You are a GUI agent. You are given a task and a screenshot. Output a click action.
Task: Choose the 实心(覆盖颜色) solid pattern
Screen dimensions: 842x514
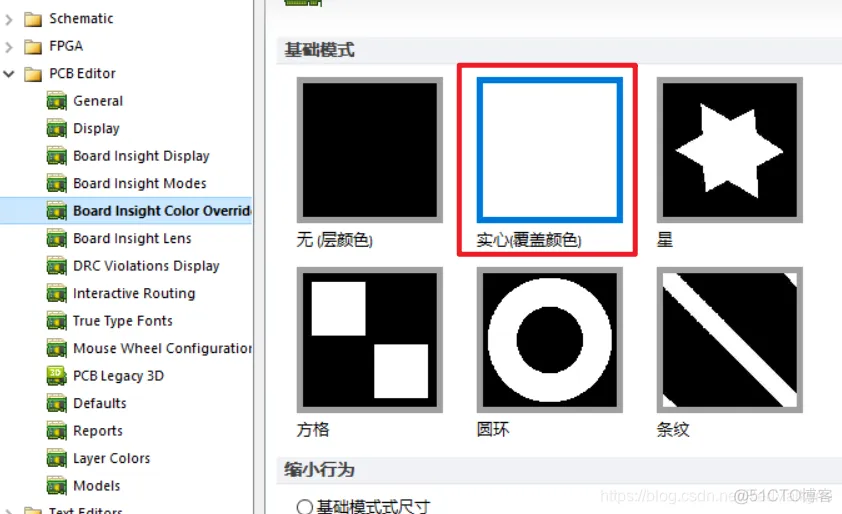(549, 150)
